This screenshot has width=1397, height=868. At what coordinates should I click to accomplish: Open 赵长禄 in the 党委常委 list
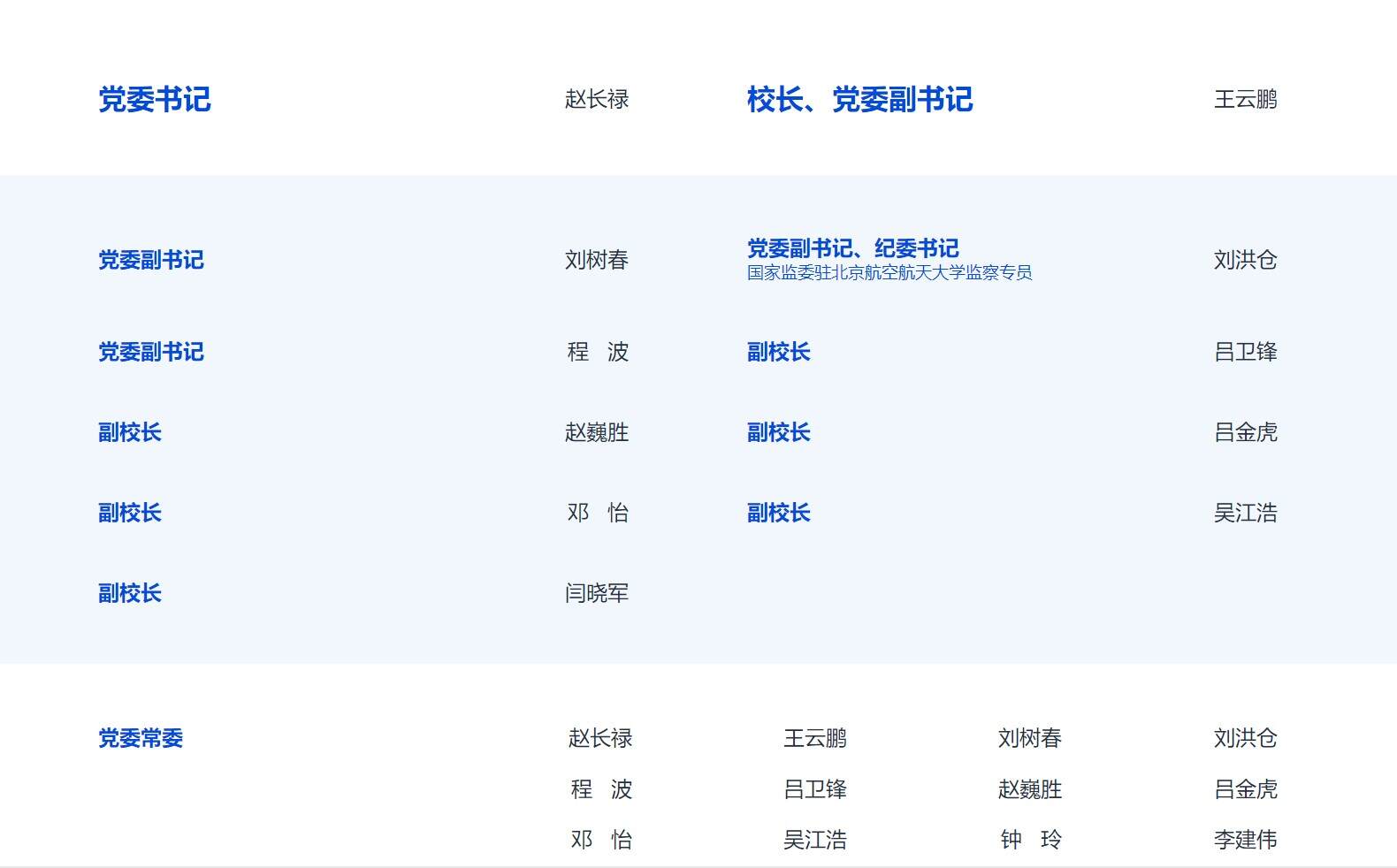(600, 738)
